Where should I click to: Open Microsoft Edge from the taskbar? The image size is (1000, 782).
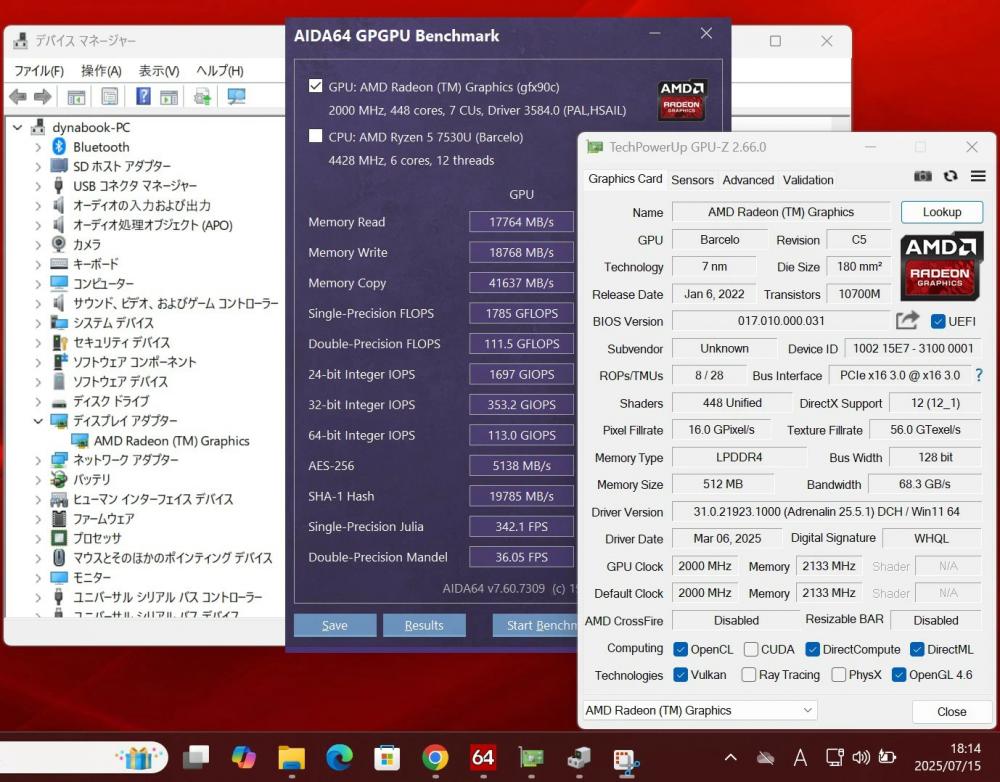click(x=339, y=757)
